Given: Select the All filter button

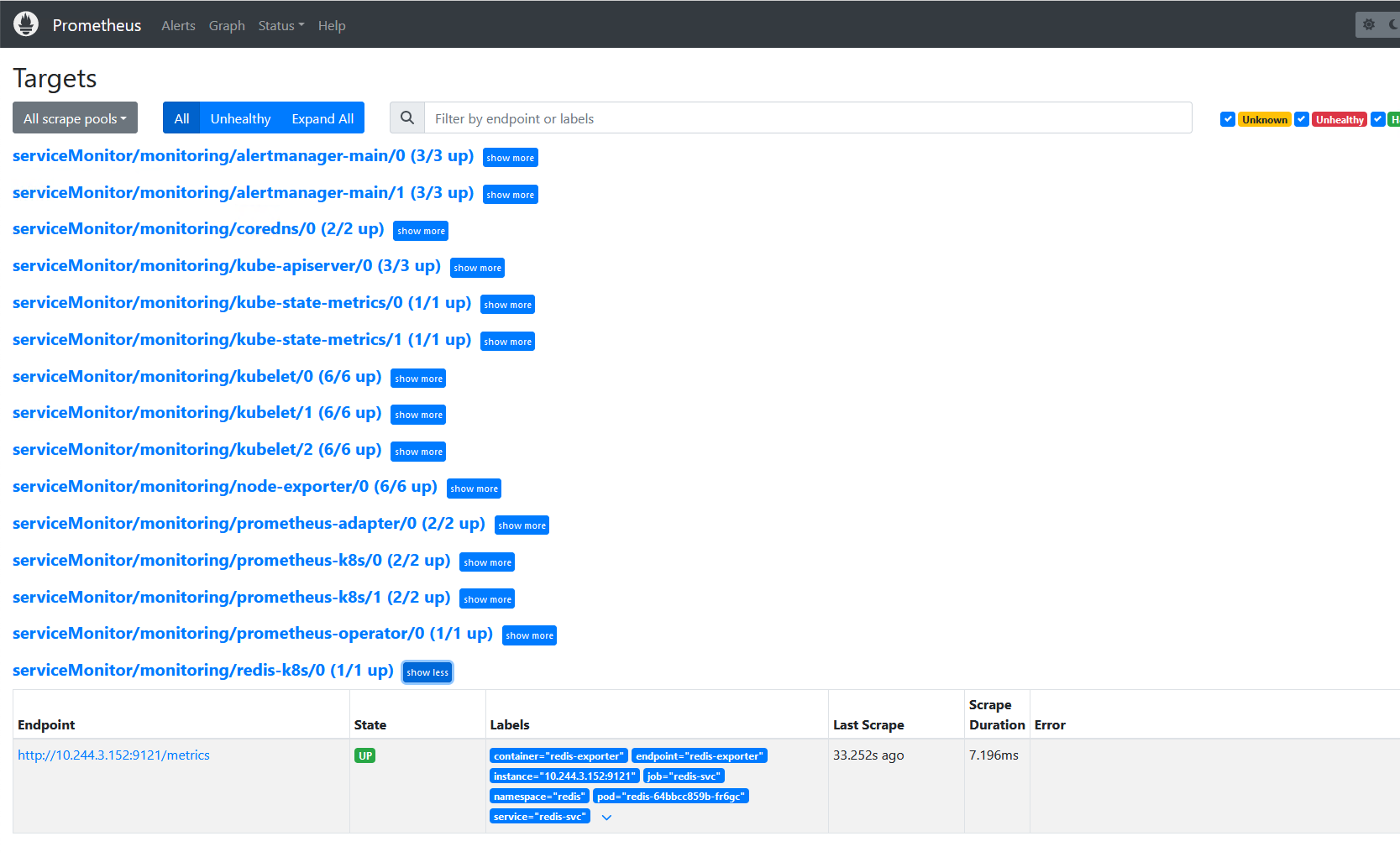Looking at the screenshot, I should tap(181, 118).
